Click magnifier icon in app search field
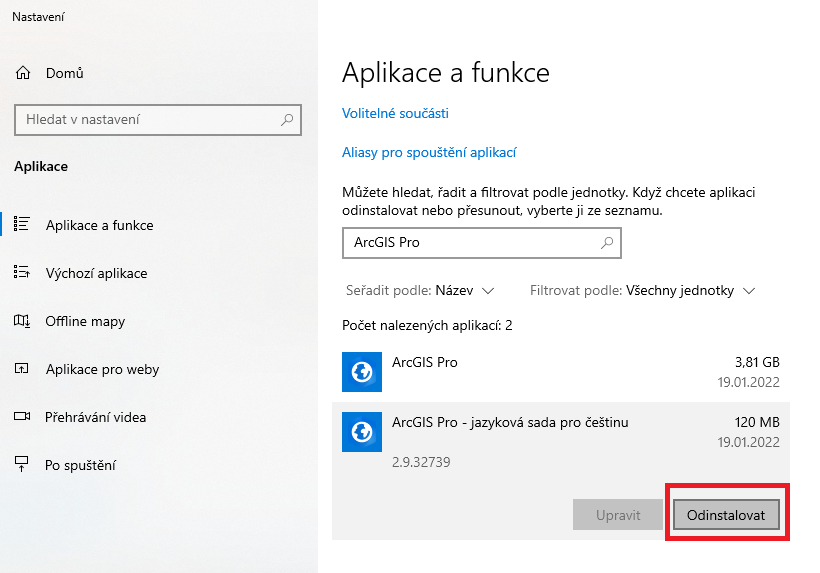The width and height of the screenshot is (820, 573). click(x=606, y=243)
